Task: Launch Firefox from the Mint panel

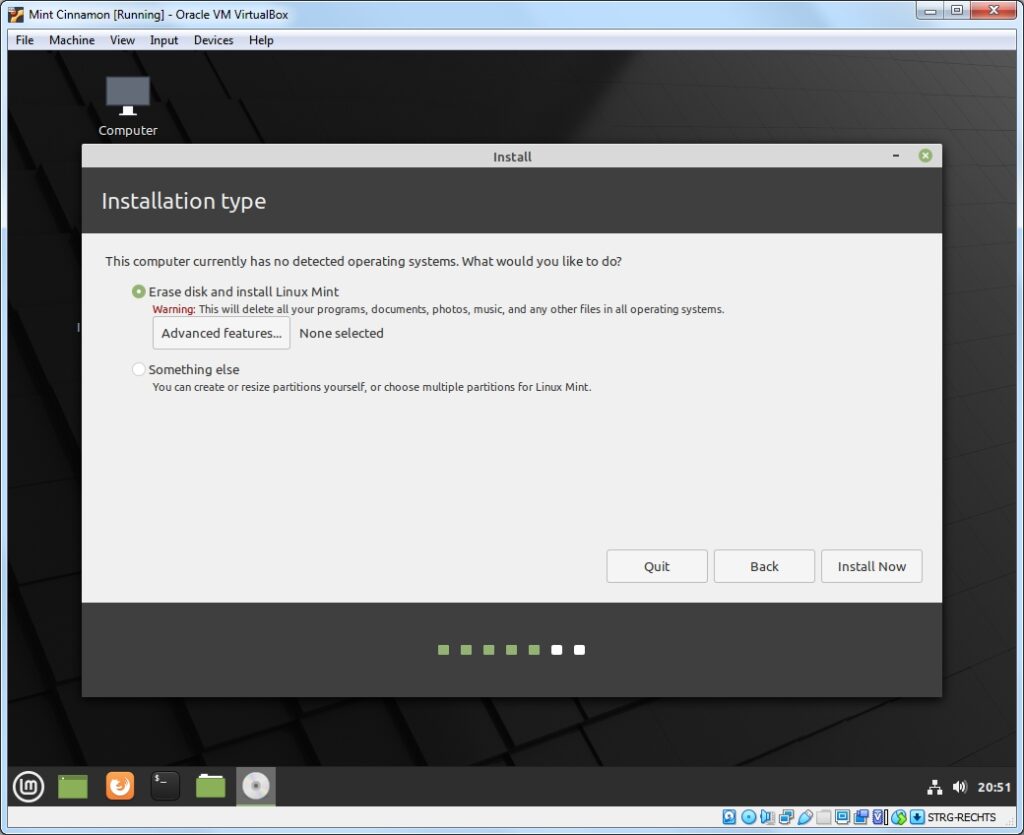Action: click(120, 786)
